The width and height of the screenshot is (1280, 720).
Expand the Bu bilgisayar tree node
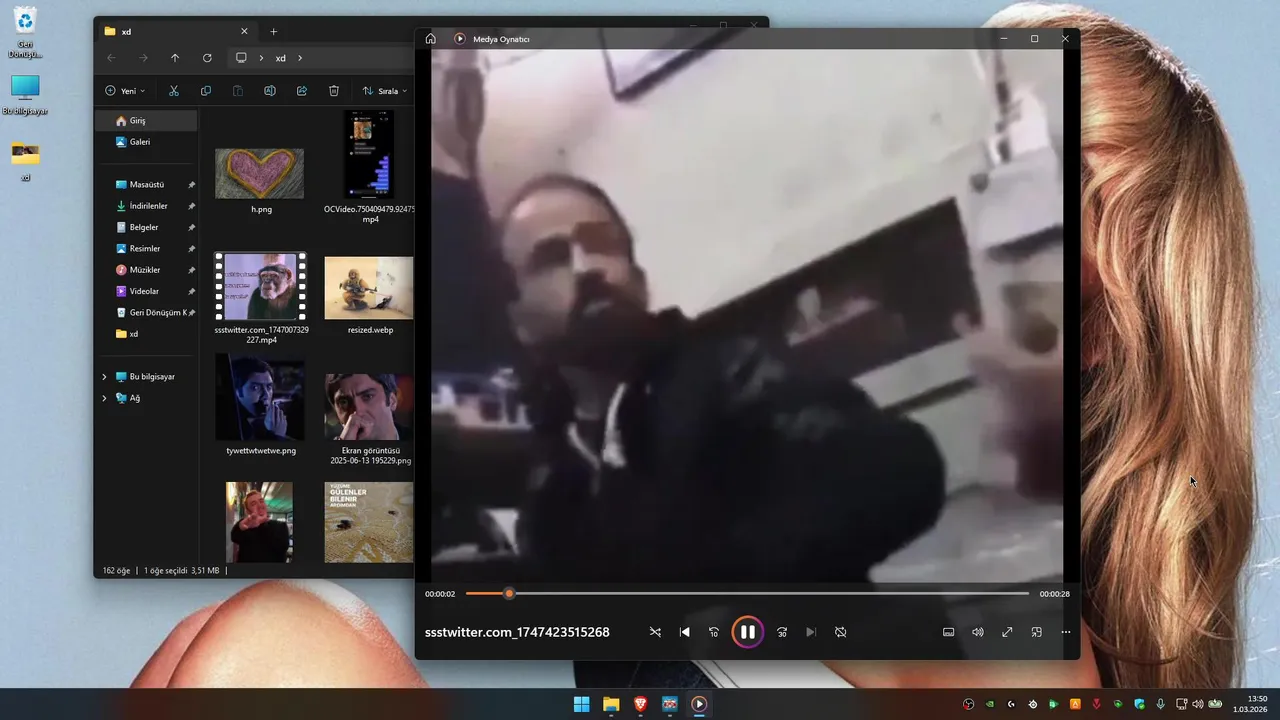click(x=104, y=377)
